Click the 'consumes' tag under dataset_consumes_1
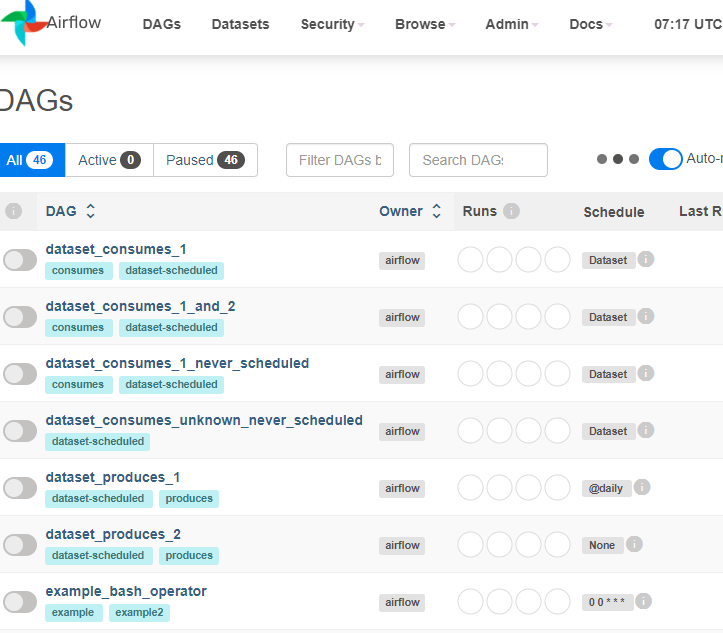 78,270
